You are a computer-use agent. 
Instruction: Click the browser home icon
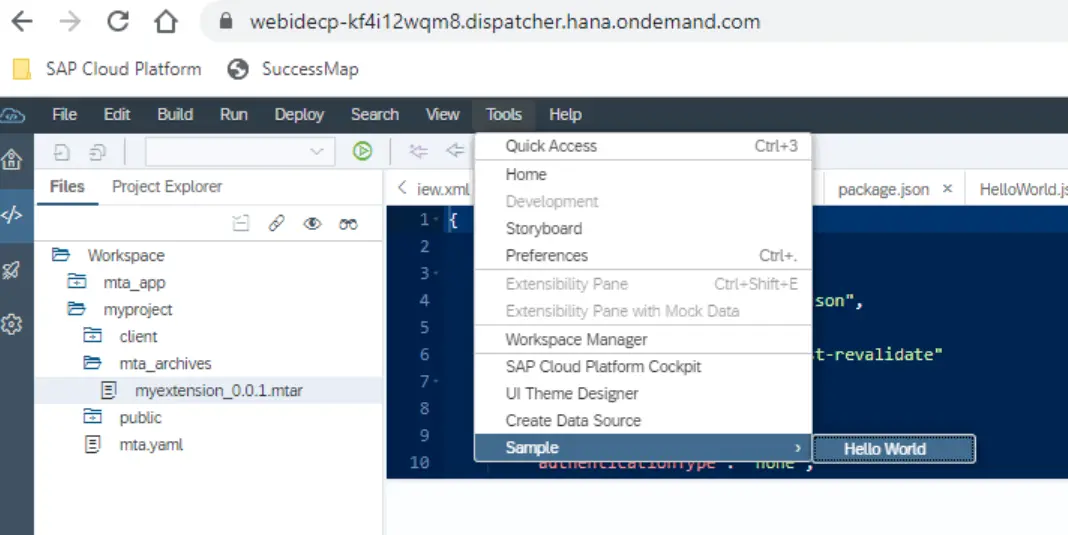166,22
